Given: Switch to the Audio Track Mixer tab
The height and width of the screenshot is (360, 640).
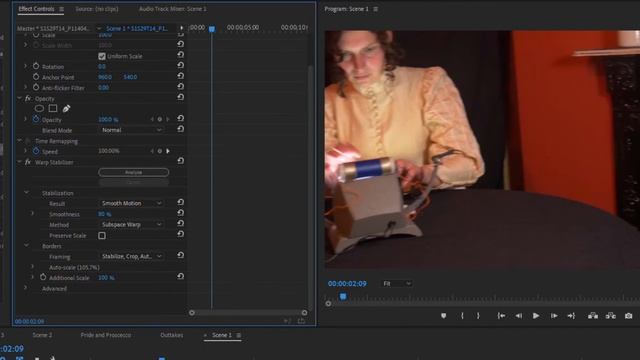Looking at the screenshot, I should (x=173, y=9).
